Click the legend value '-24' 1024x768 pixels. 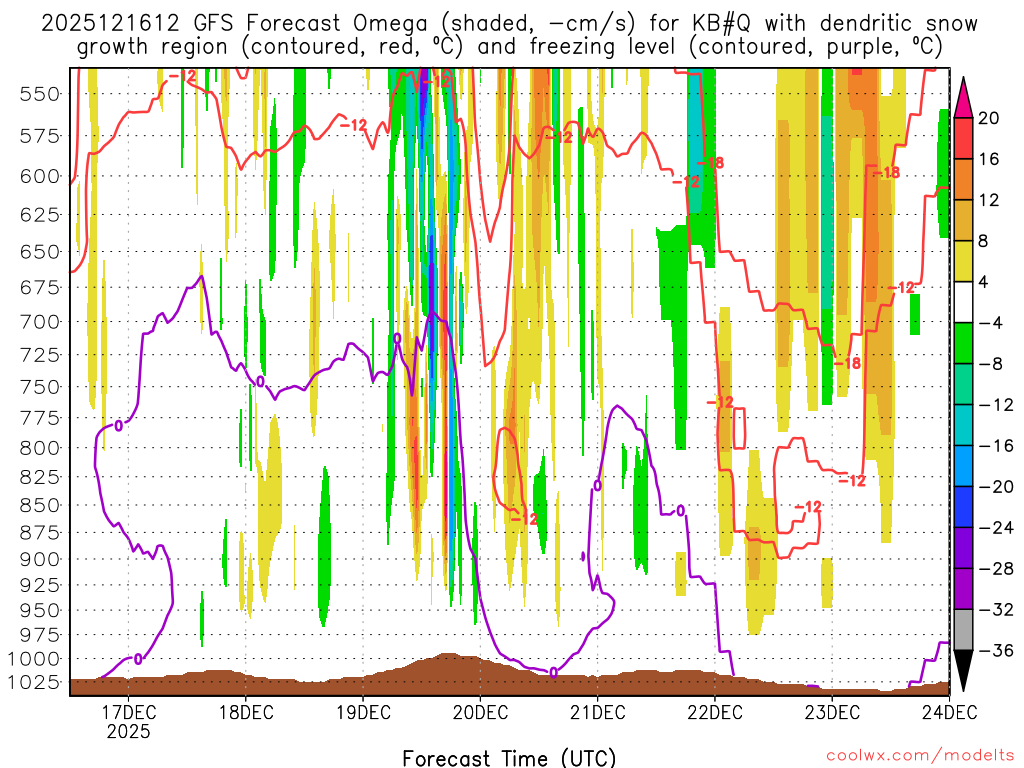996,528
